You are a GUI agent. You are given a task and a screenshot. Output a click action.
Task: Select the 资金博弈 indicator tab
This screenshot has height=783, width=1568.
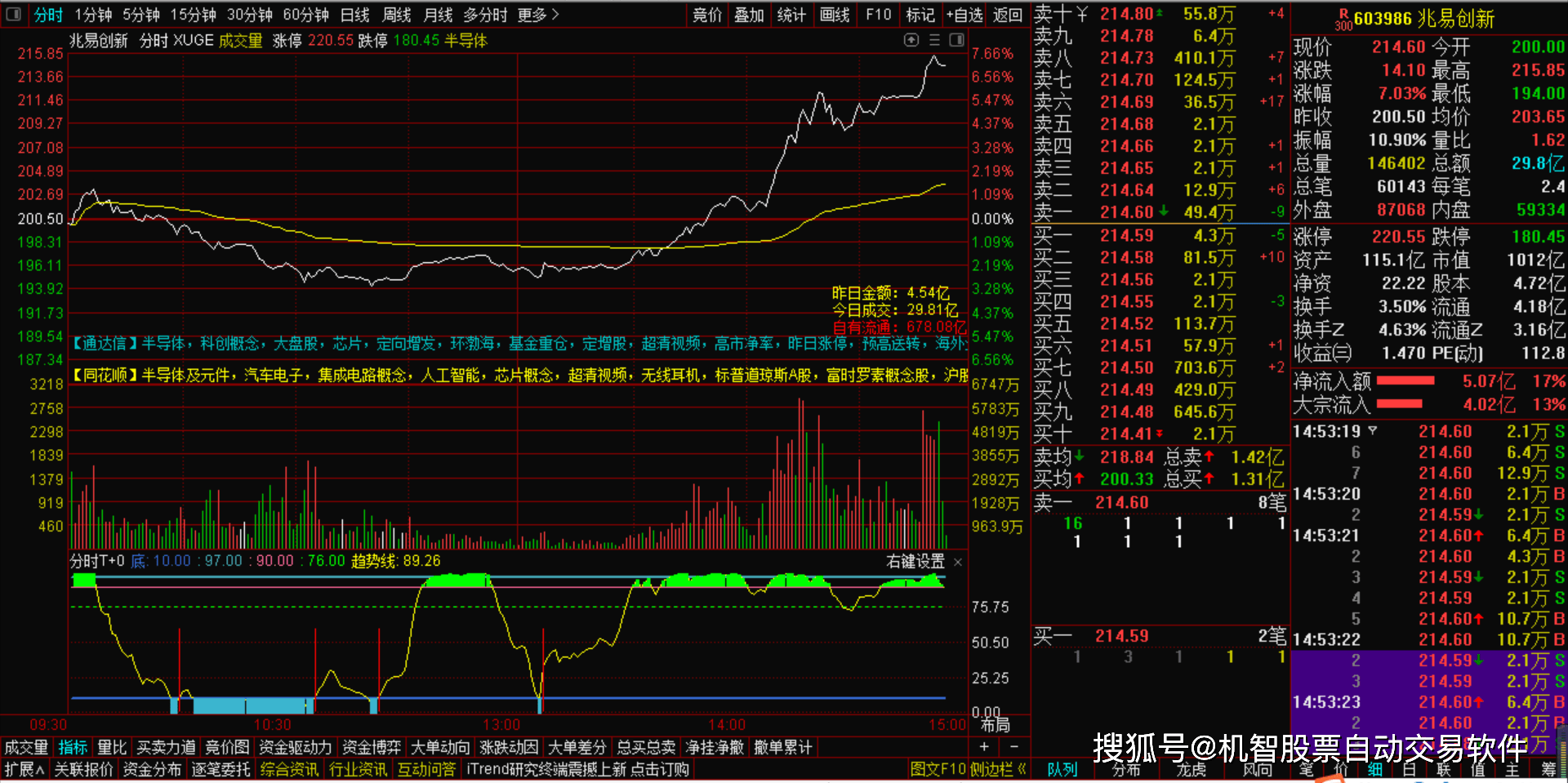point(372,747)
